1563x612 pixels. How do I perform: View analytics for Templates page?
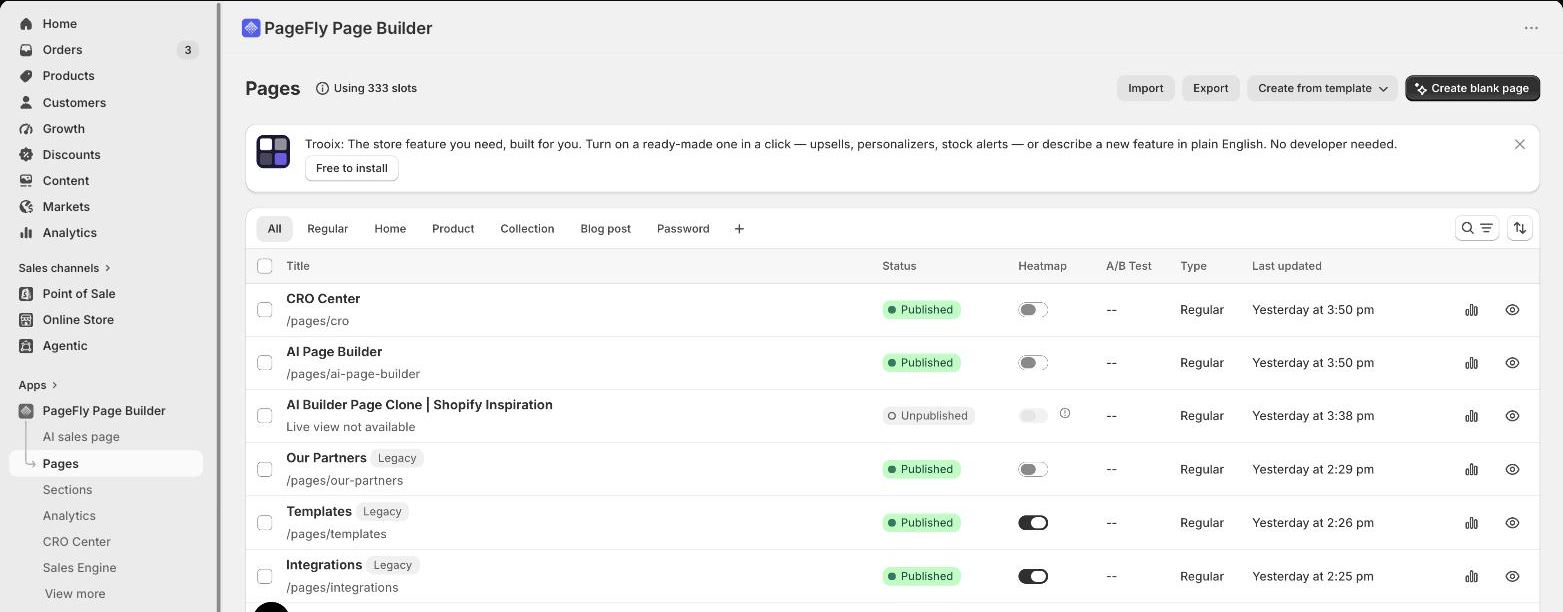pos(1471,523)
